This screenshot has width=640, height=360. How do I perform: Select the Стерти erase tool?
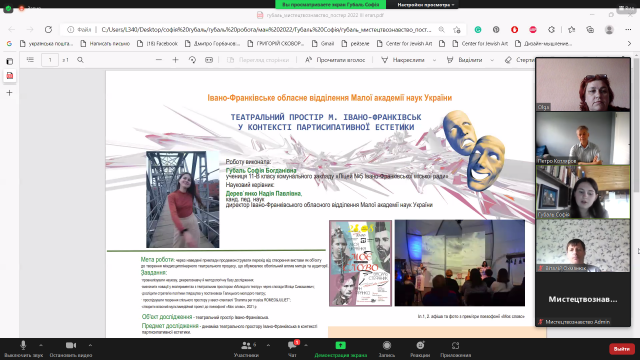[x=519, y=60]
